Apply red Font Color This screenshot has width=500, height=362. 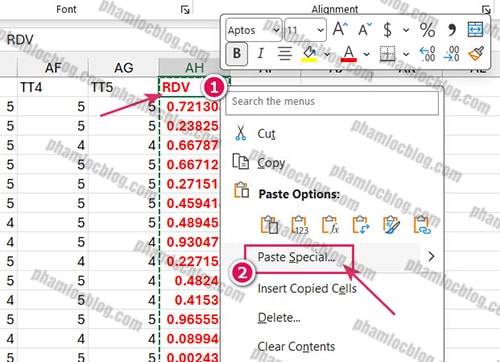[x=349, y=53]
